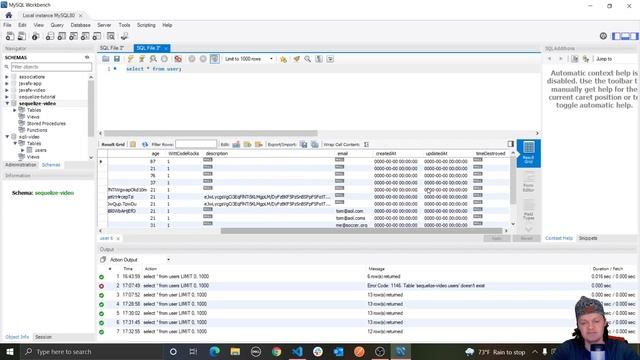Click the Filter objects search field
The image size is (640, 360).
tap(51, 67)
